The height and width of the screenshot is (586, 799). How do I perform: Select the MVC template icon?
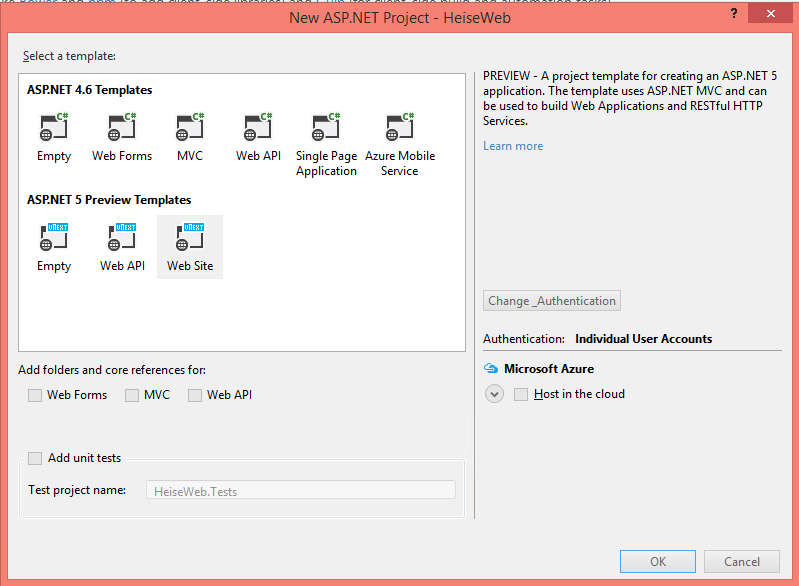pyautogui.click(x=190, y=127)
